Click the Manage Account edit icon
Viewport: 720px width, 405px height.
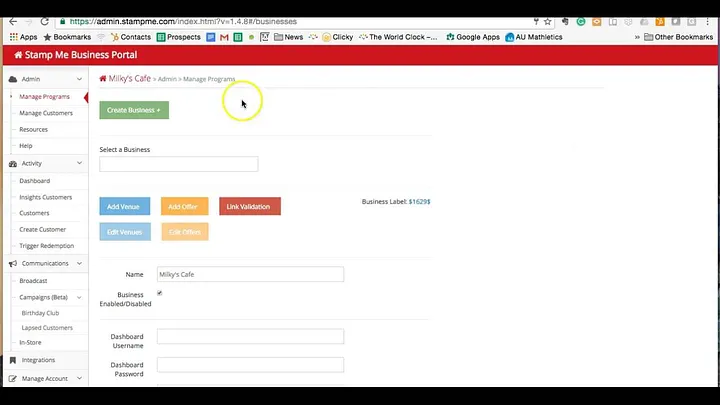point(13,379)
